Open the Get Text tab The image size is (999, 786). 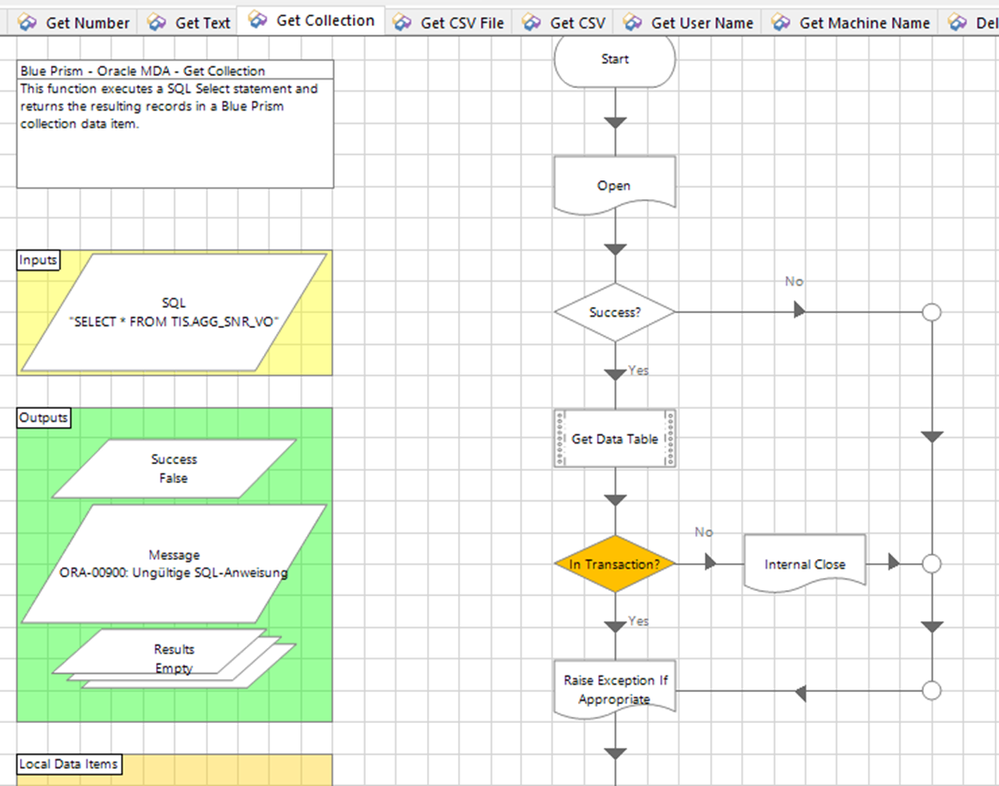(189, 23)
